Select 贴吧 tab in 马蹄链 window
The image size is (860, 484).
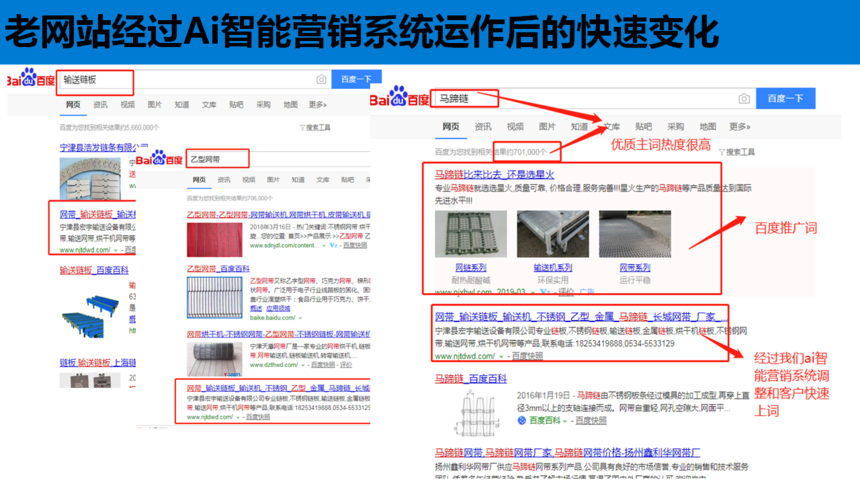[x=643, y=127]
